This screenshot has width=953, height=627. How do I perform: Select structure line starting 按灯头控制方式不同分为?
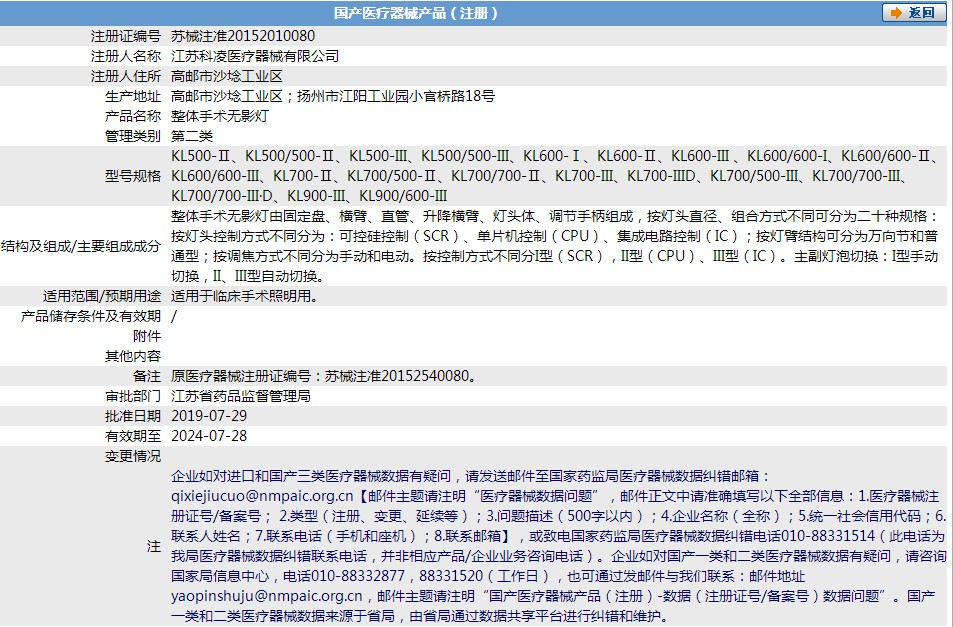pyautogui.click(x=555, y=236)
